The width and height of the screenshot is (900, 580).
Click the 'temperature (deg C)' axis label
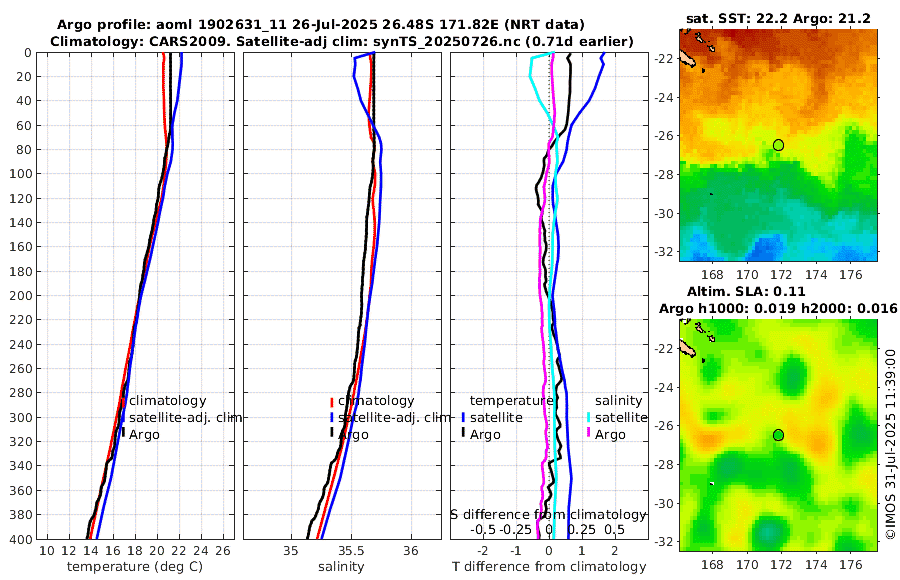(135, 567)
